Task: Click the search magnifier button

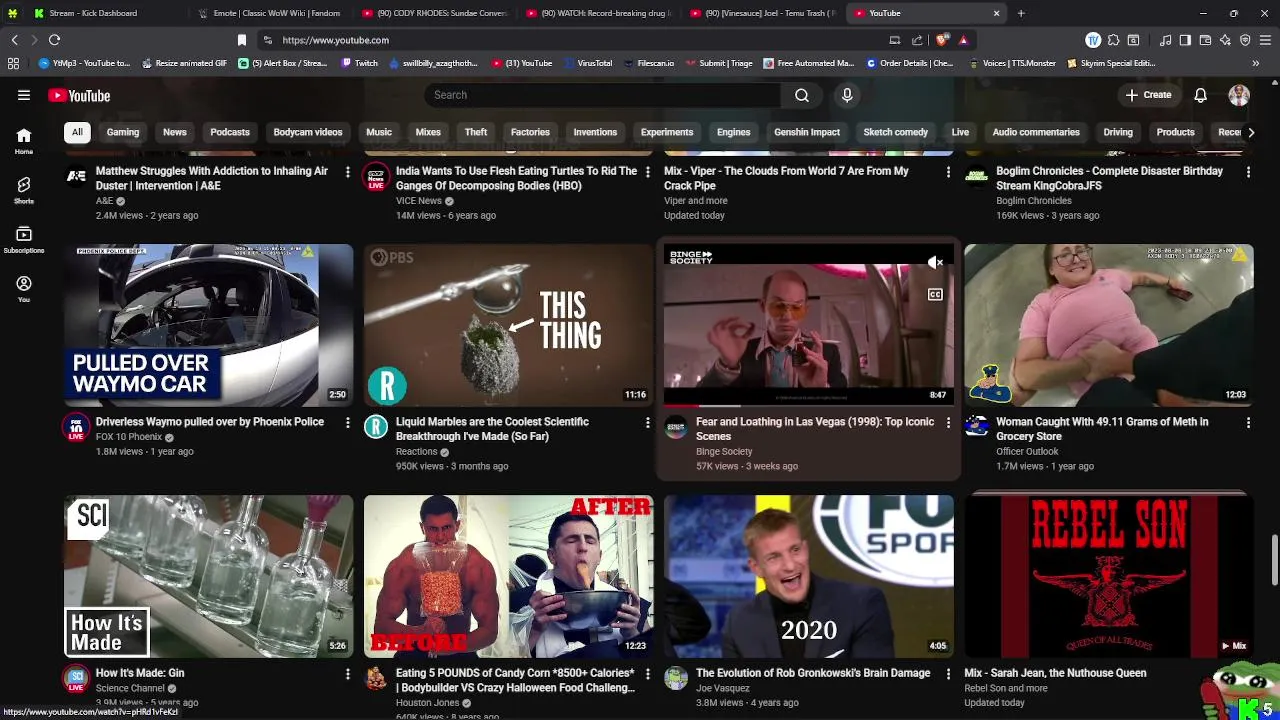Action: pos(802,95)
